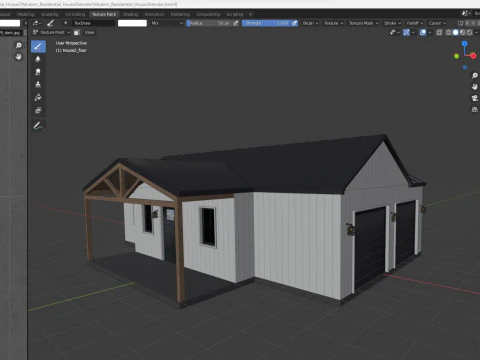The width and height of the screenshot is (480, 360).
Task: Click the blue Z axis gizmo handle
Action: (465, 44)
